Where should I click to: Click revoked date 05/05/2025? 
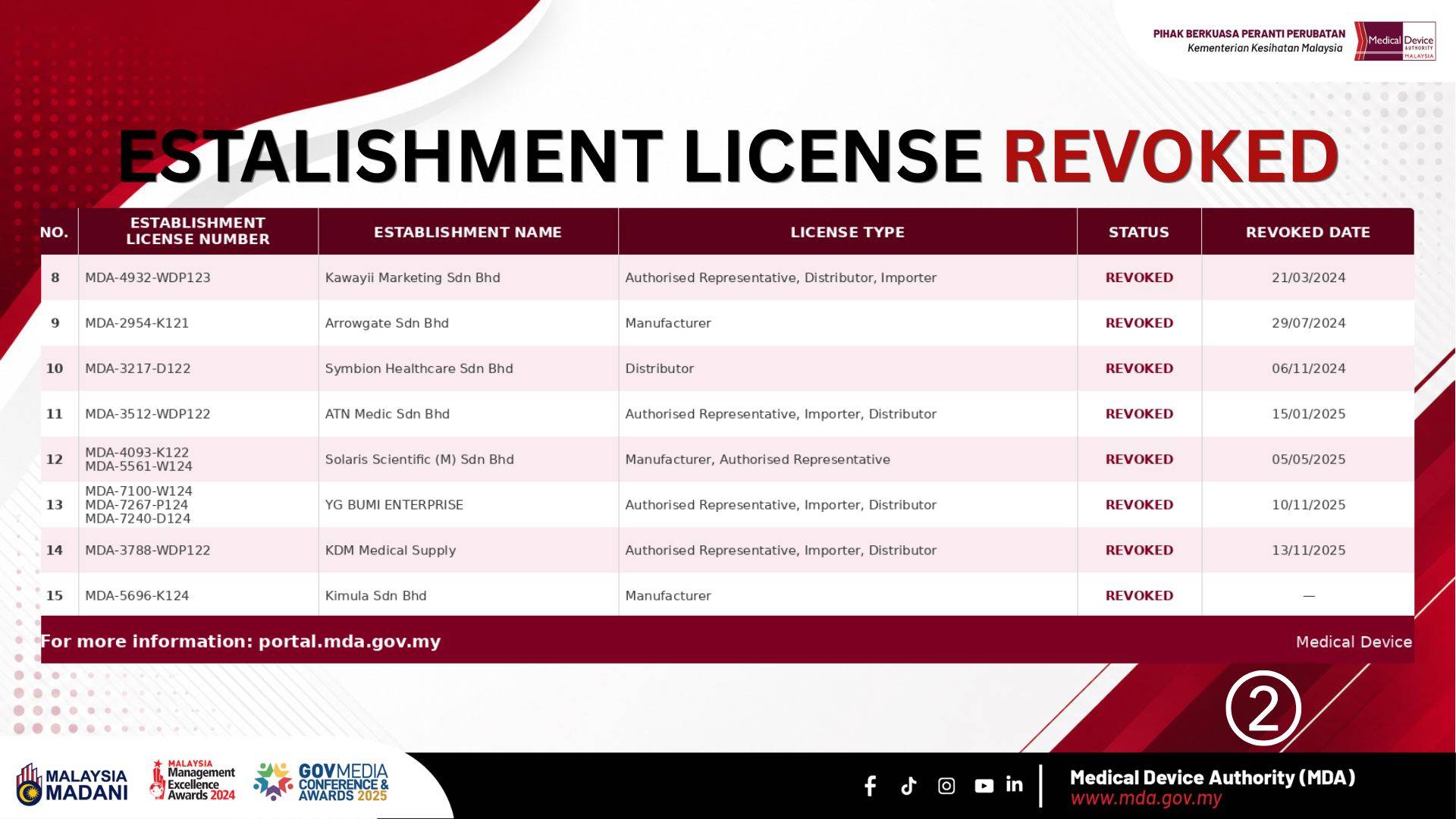tap(1309, 460)
